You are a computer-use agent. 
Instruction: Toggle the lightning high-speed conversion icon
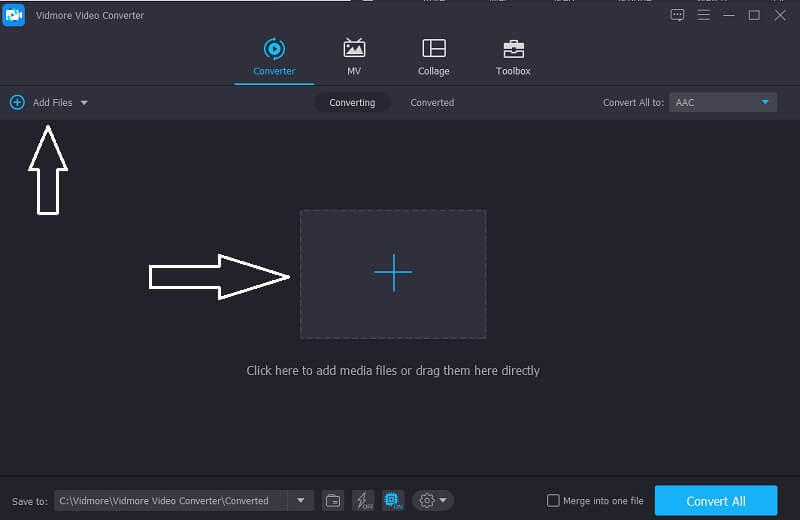363,500
